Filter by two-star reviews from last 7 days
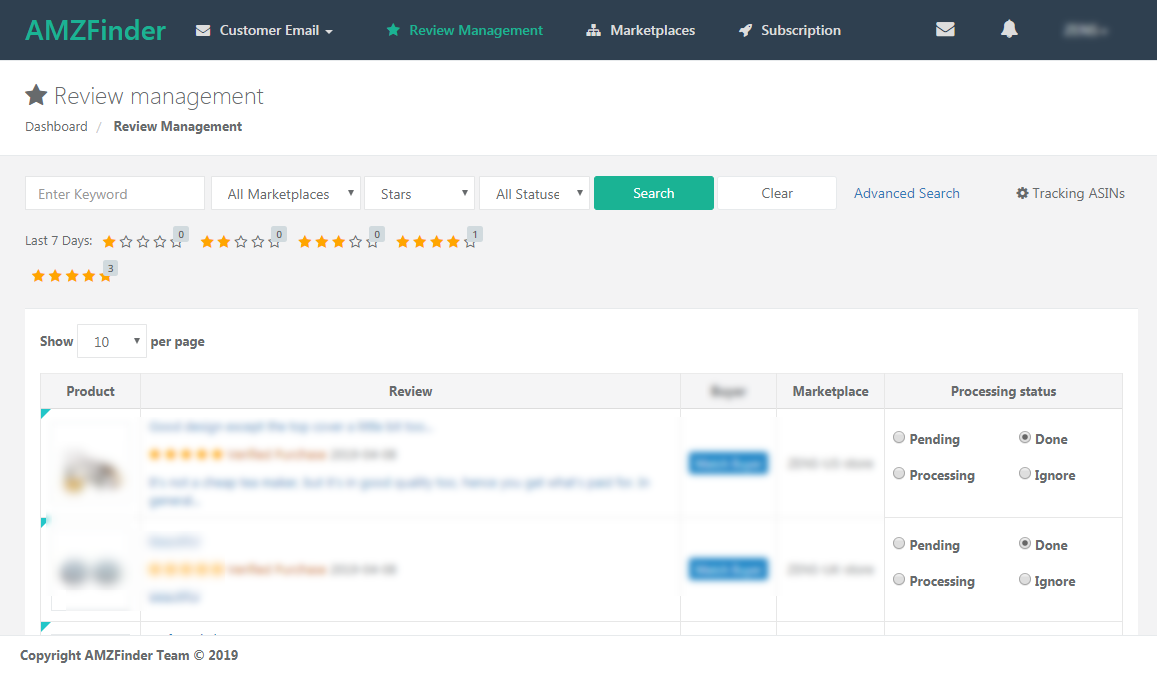The height and width of the screenshot is (674, 1157). [240, 242]
